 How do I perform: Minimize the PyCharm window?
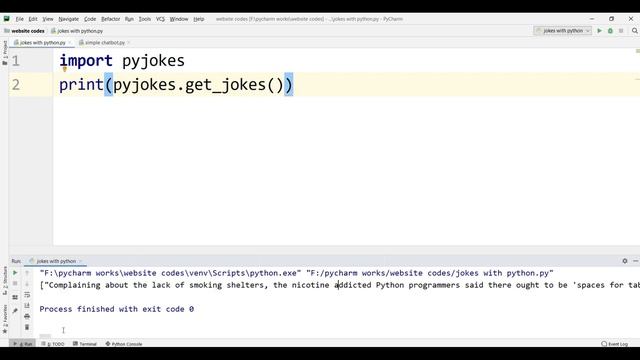pos(592,19)
